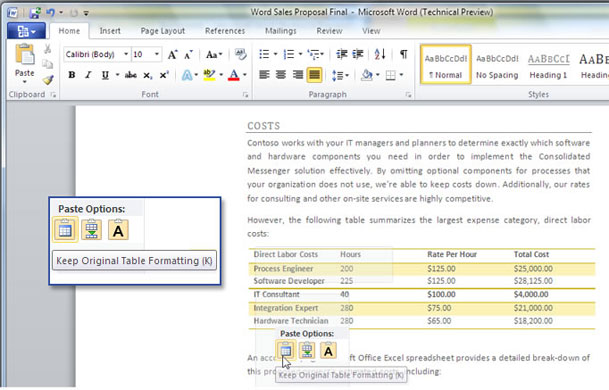
Task: Open the Clipboard pane launcher
Action: (x=53, y=94)
